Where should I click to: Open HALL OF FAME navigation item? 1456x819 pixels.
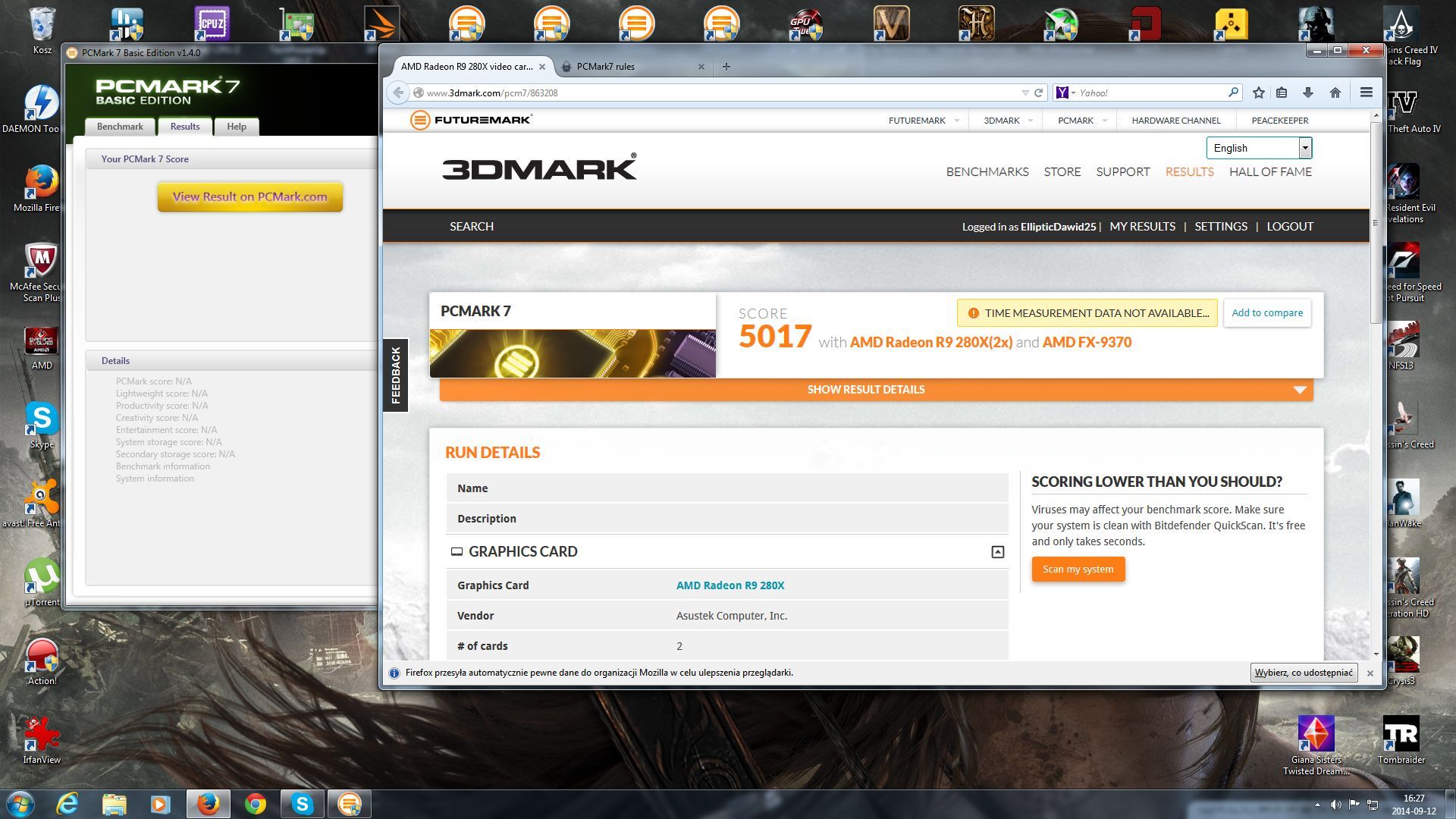(x=1270, y=172)
